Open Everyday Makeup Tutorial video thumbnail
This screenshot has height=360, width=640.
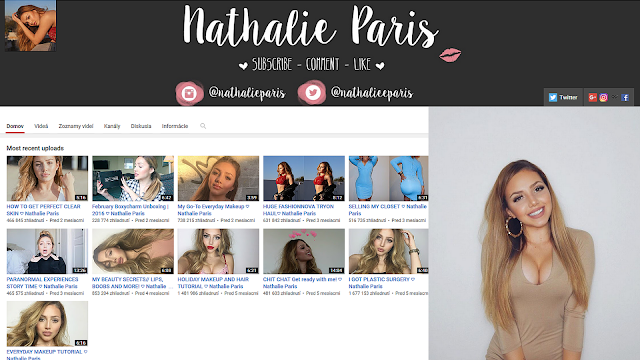[x=47, y=324]
